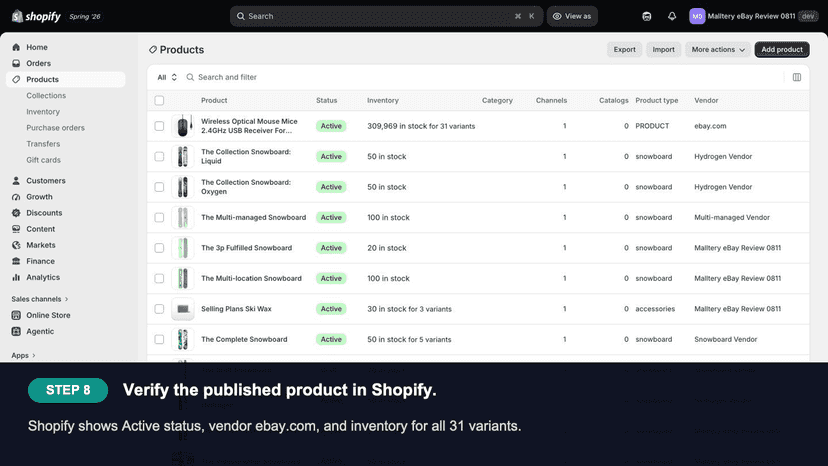
Task: Click the Discounts sidebar icon
Action: point(16,213)
